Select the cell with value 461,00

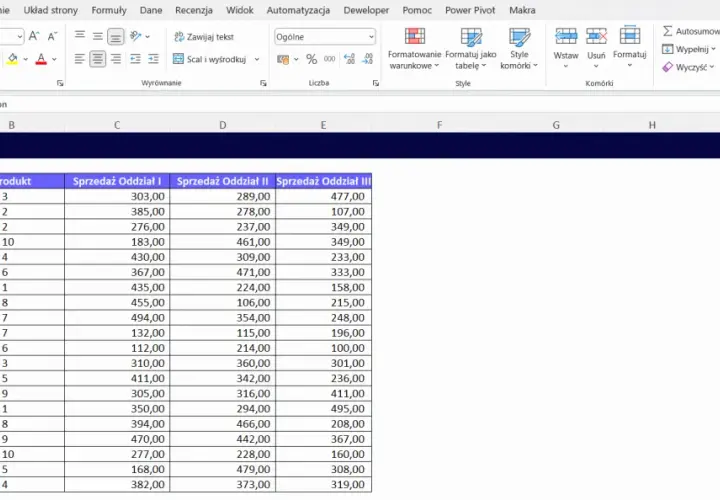coord(223,242)
